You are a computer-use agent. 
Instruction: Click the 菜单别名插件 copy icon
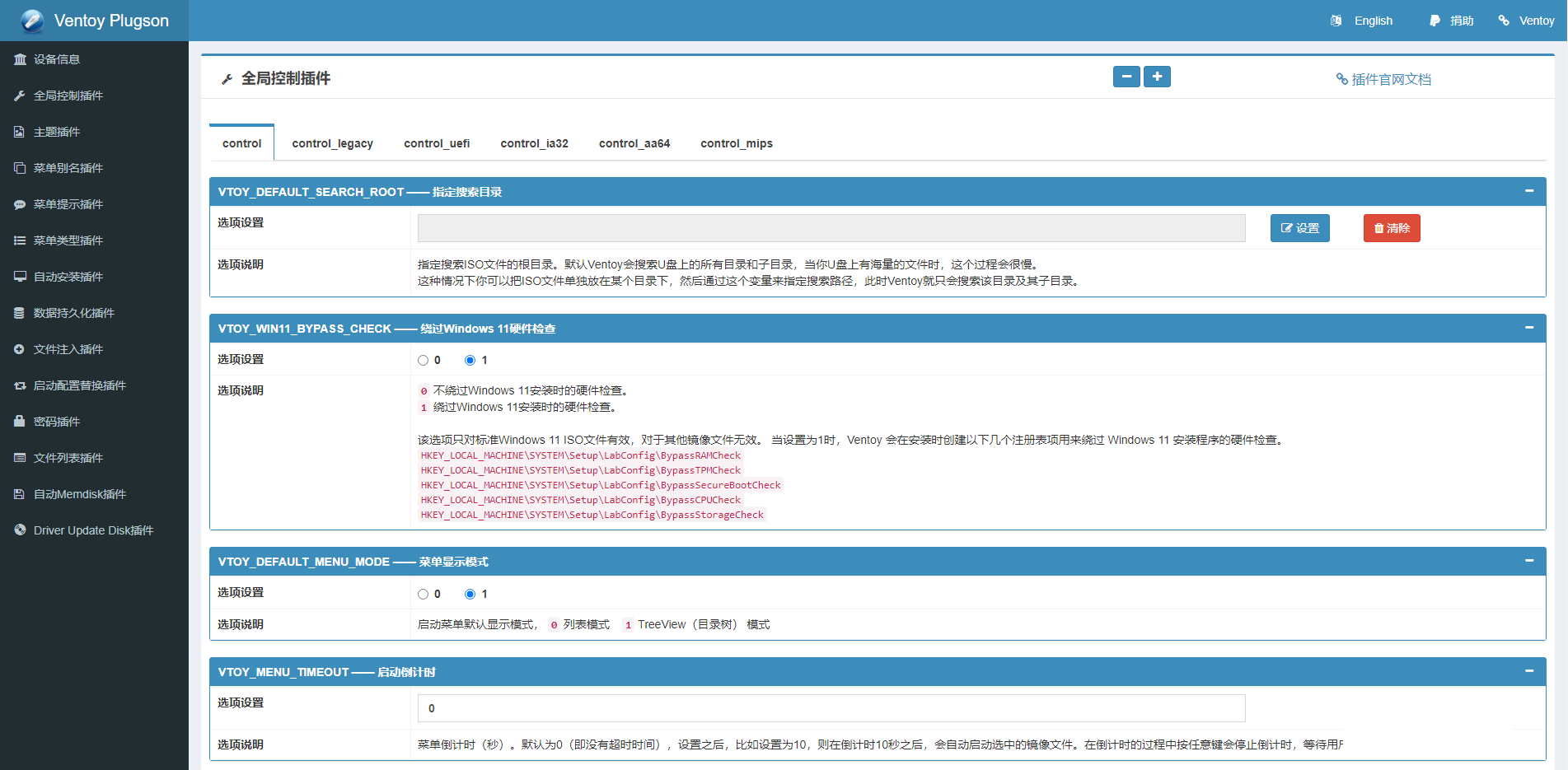20,168
